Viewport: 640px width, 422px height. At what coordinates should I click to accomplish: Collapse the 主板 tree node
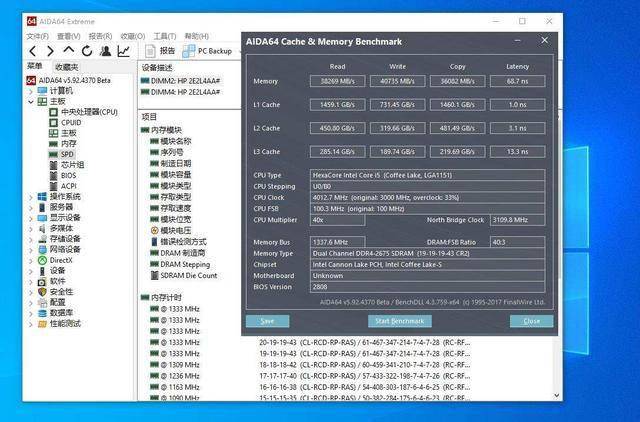click(29, 101)
